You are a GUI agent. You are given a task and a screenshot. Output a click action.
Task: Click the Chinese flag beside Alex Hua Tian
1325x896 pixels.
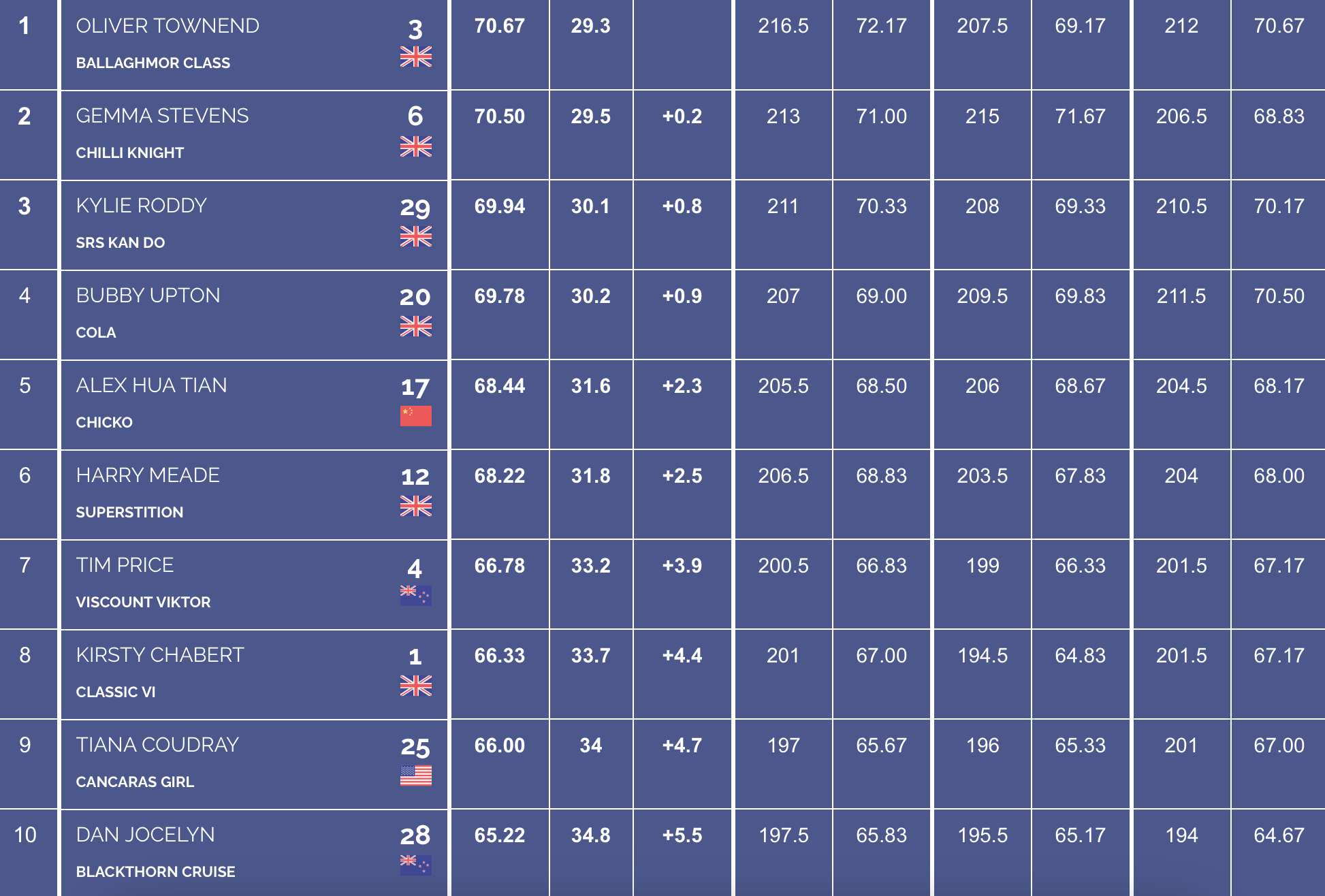pyautogui.click(x=415, y=415)
